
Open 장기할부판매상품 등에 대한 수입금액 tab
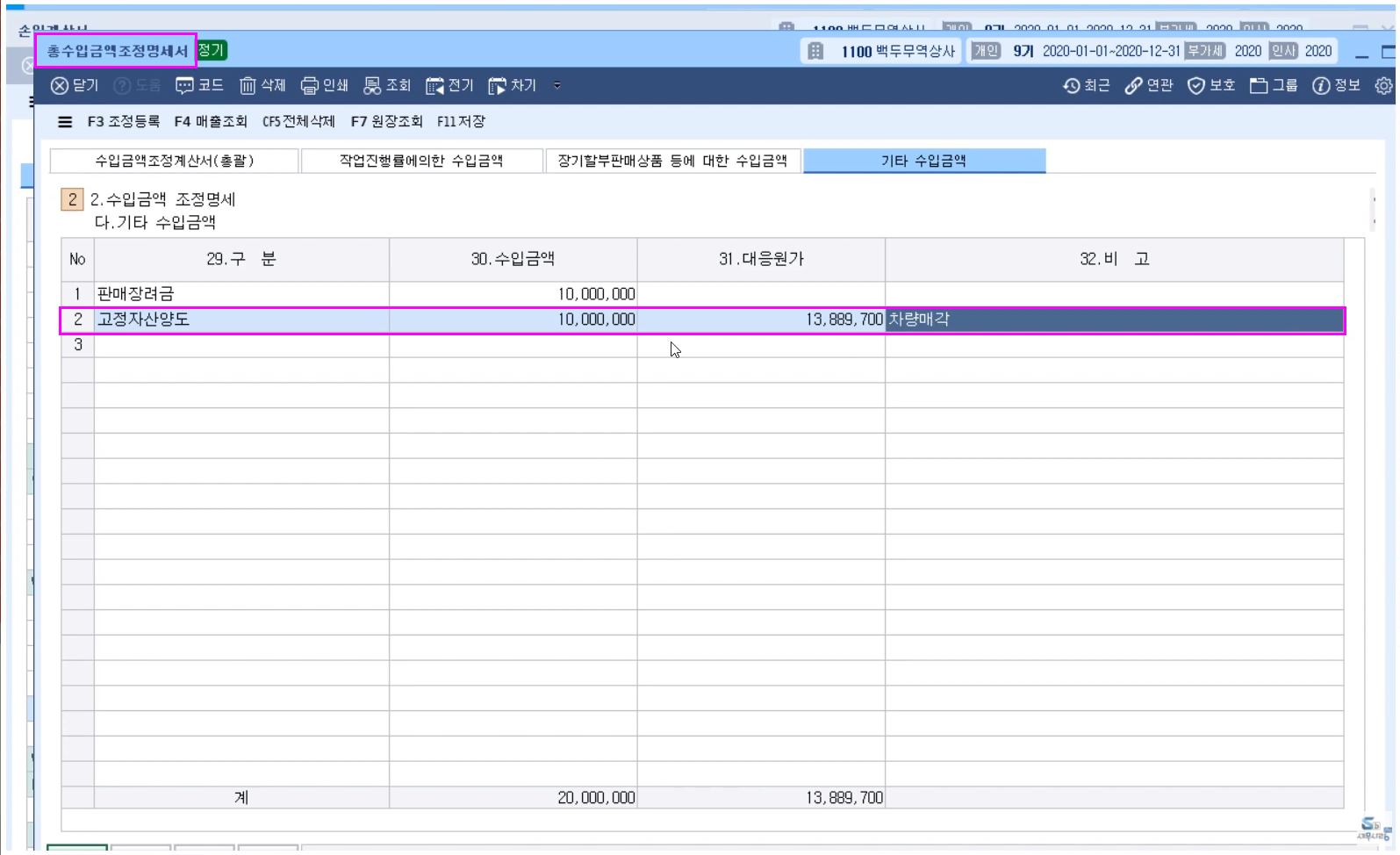[672, 161]
